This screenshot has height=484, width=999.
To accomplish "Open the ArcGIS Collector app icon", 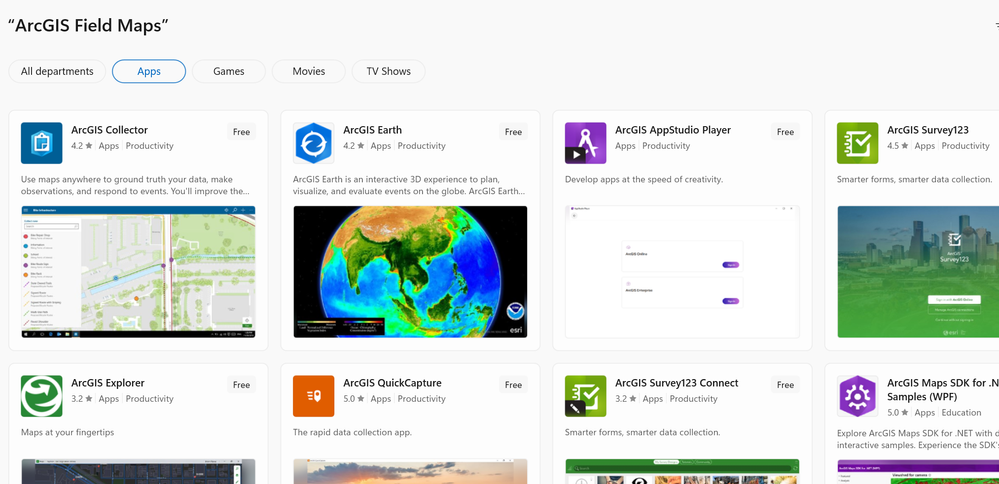I will tap(41, 143).
